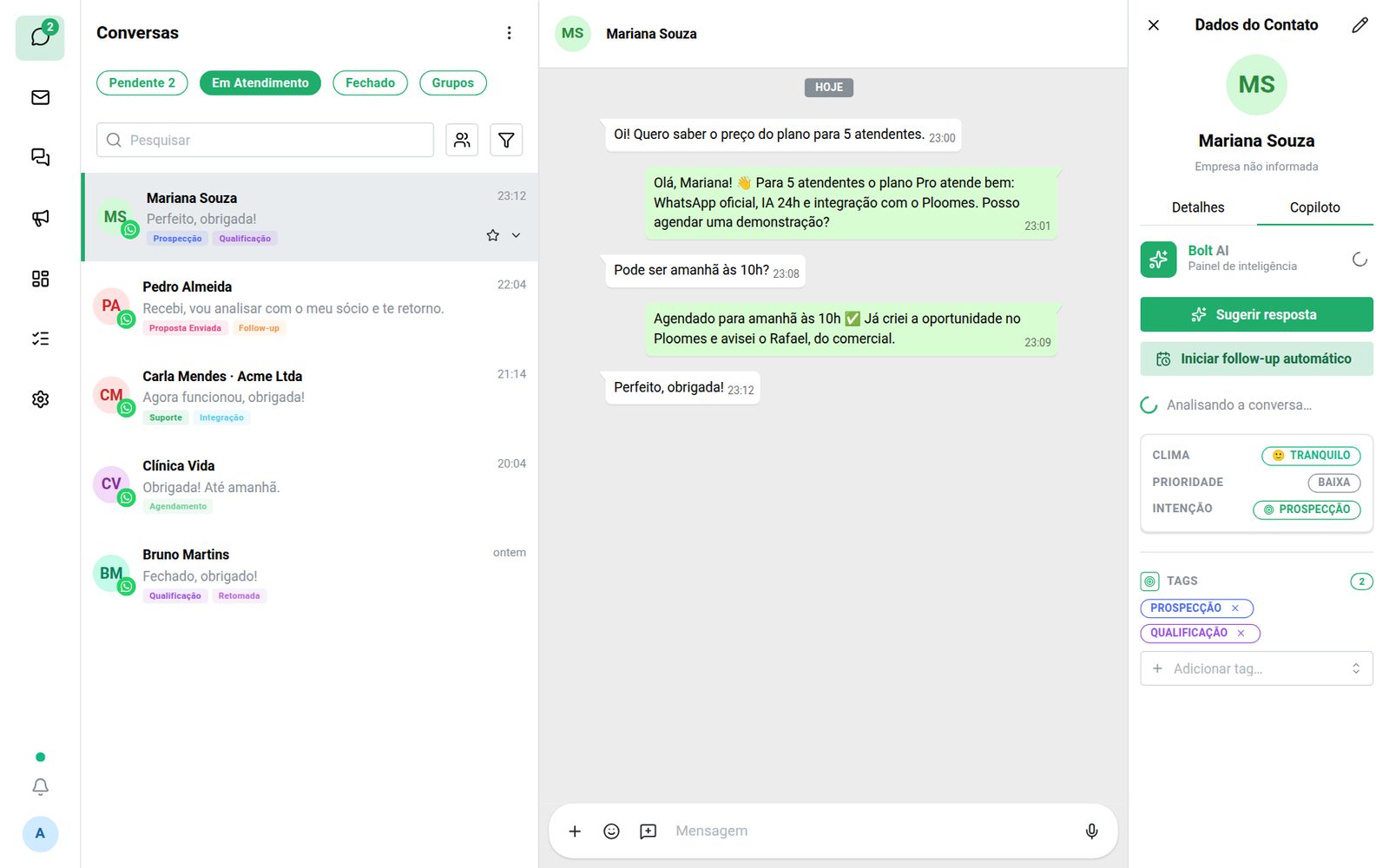
Task: Click the TRANQUILO clima badge
Action: click(1311, 456)
